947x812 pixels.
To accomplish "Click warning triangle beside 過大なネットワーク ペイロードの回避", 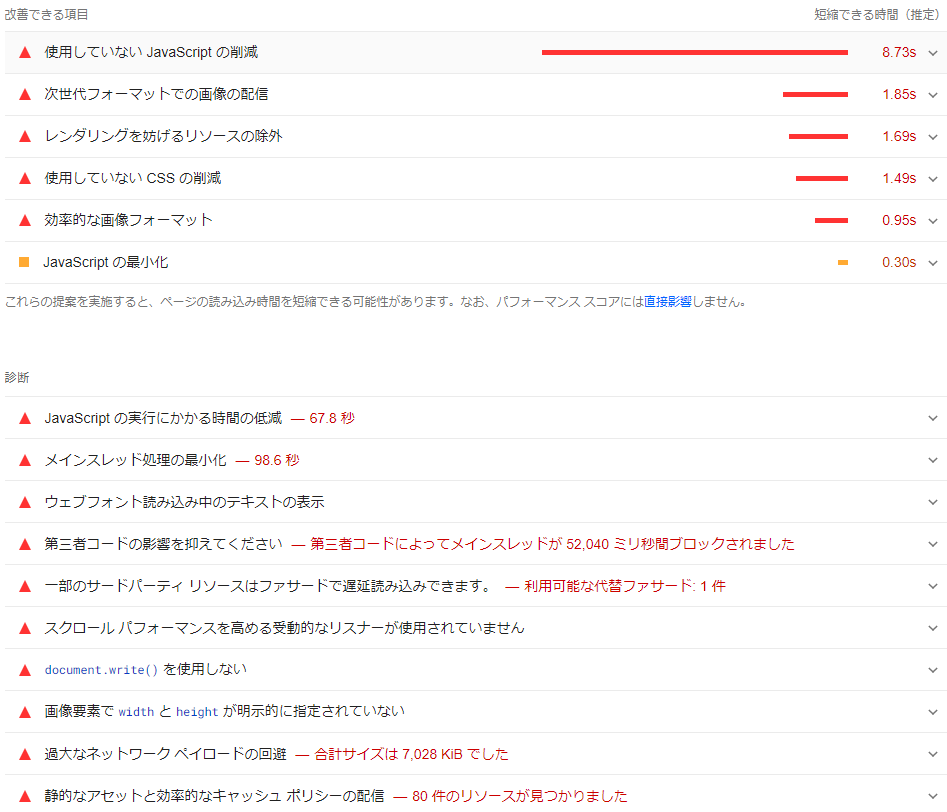I will (x=25, y=754).
